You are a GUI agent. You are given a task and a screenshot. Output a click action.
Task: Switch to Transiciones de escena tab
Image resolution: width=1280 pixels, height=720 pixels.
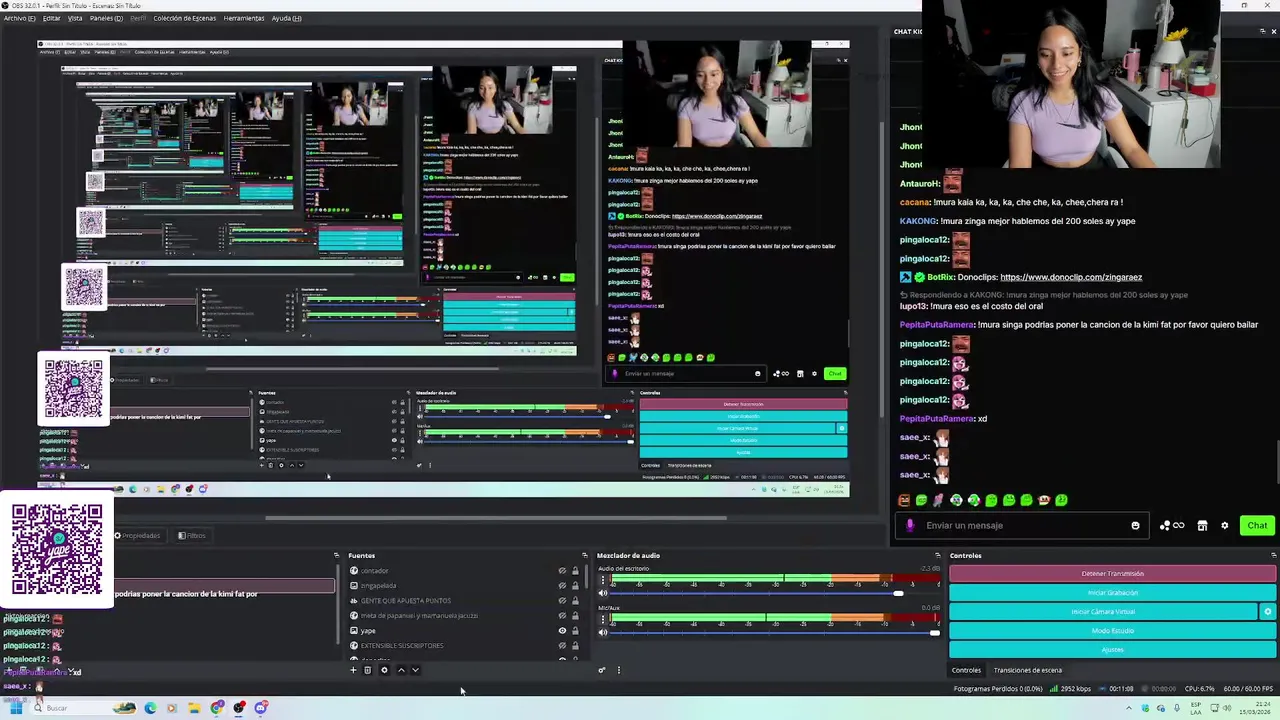[x=1027, y=670]
